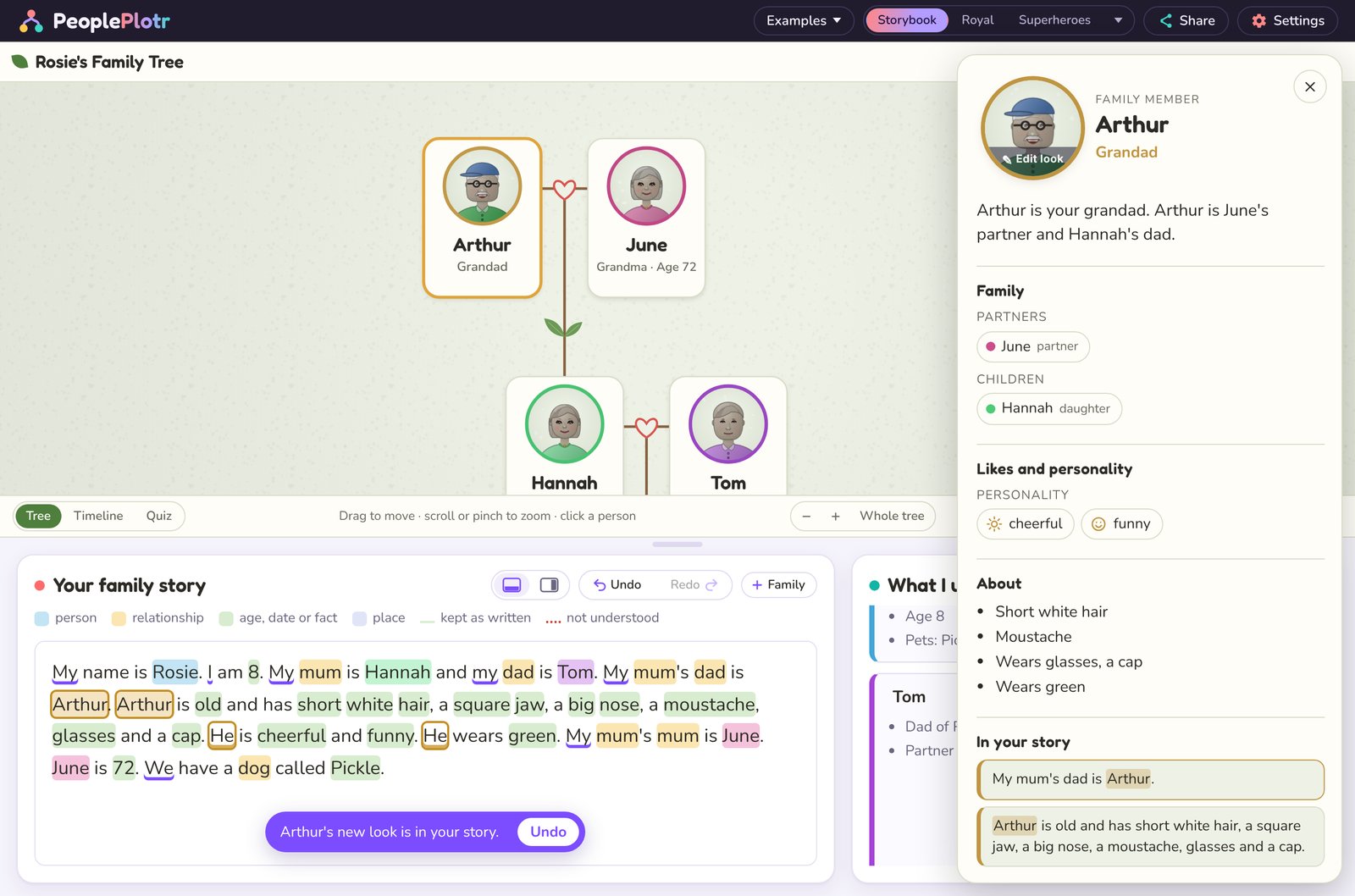
Task: Click the PeoplePlotr logo icon
Action: pyautogui.click(x=31, y=20)
